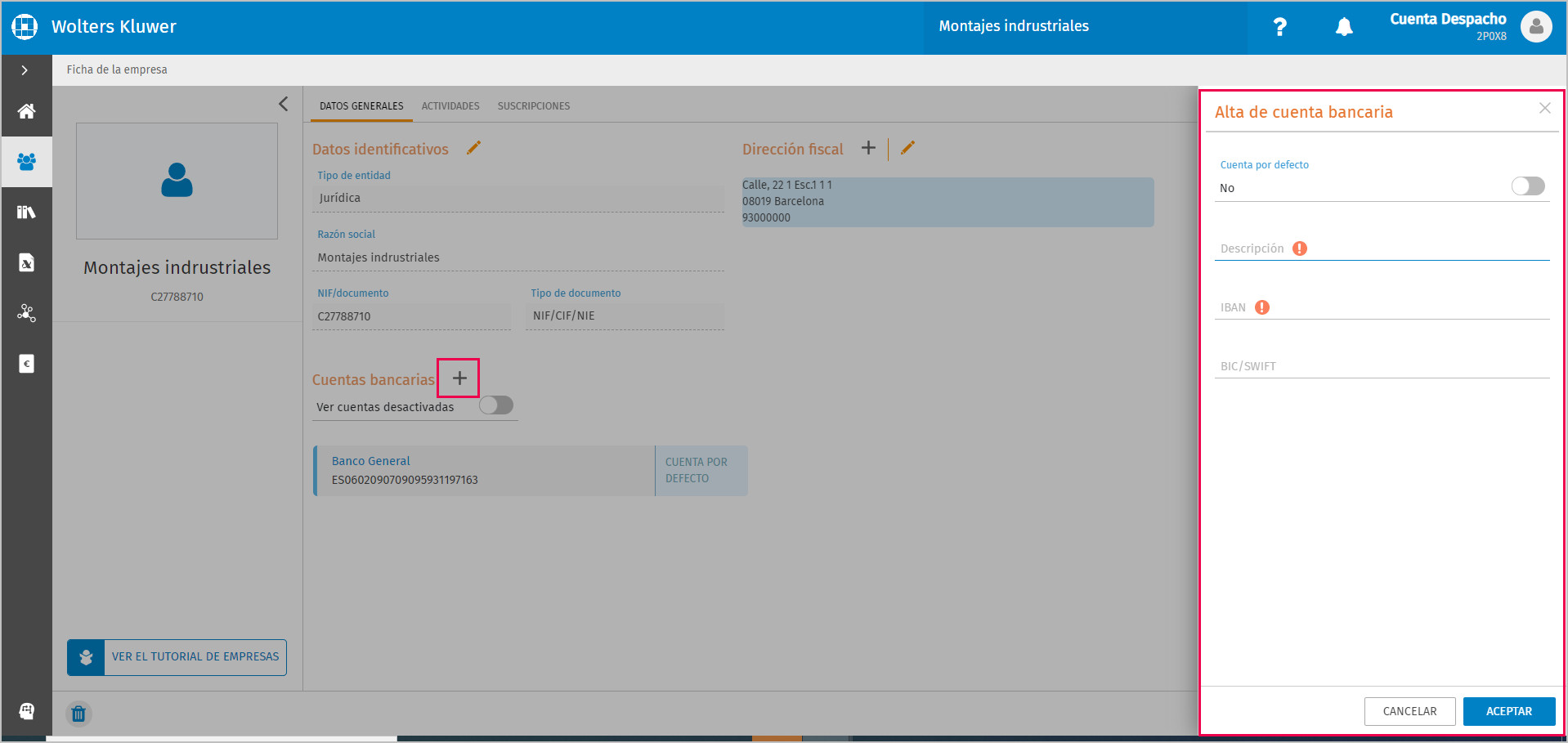Open the help question mark icon
Image resolution: width=1568 pixels, height=743 pixels.
point(1280,27)
